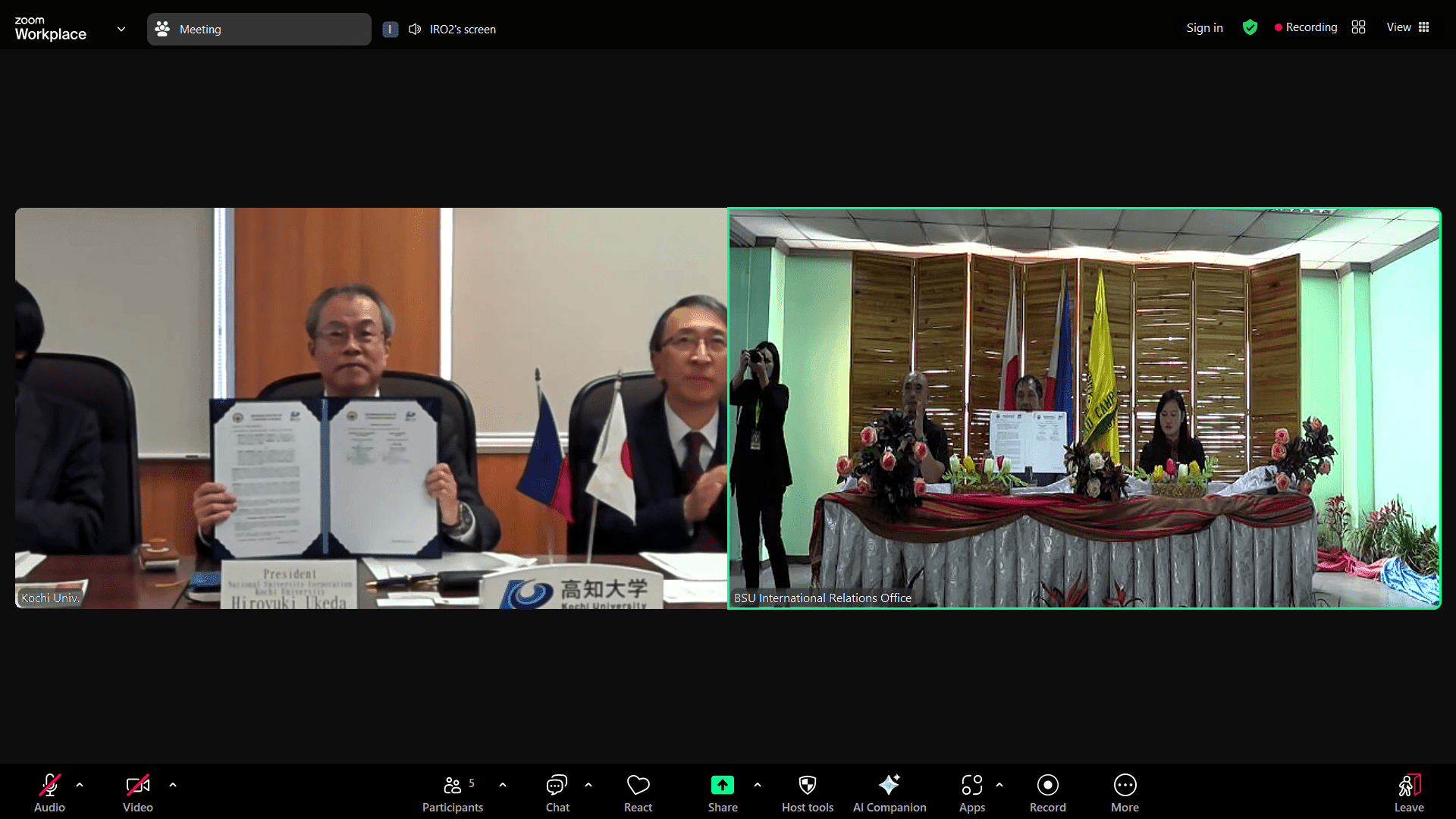Screen dimensions: 1456x819
Task: Leave the meeting
Action: pos(1408,792)
